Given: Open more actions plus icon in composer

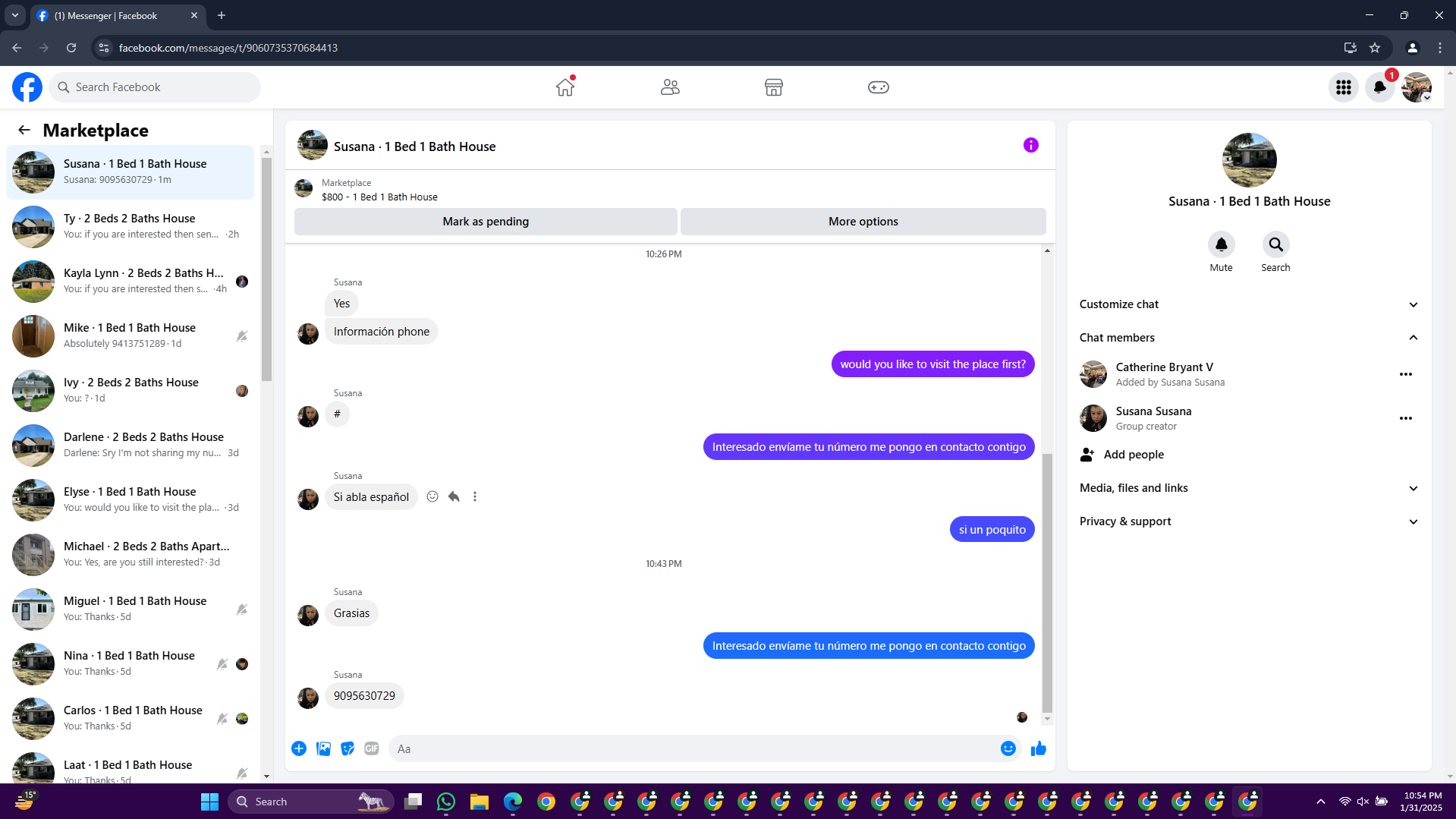Looking at the screenshot, I should click(299, 749).
